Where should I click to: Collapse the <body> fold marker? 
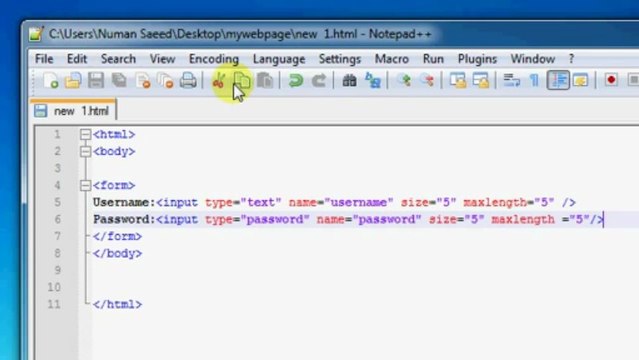pos(85,152)
